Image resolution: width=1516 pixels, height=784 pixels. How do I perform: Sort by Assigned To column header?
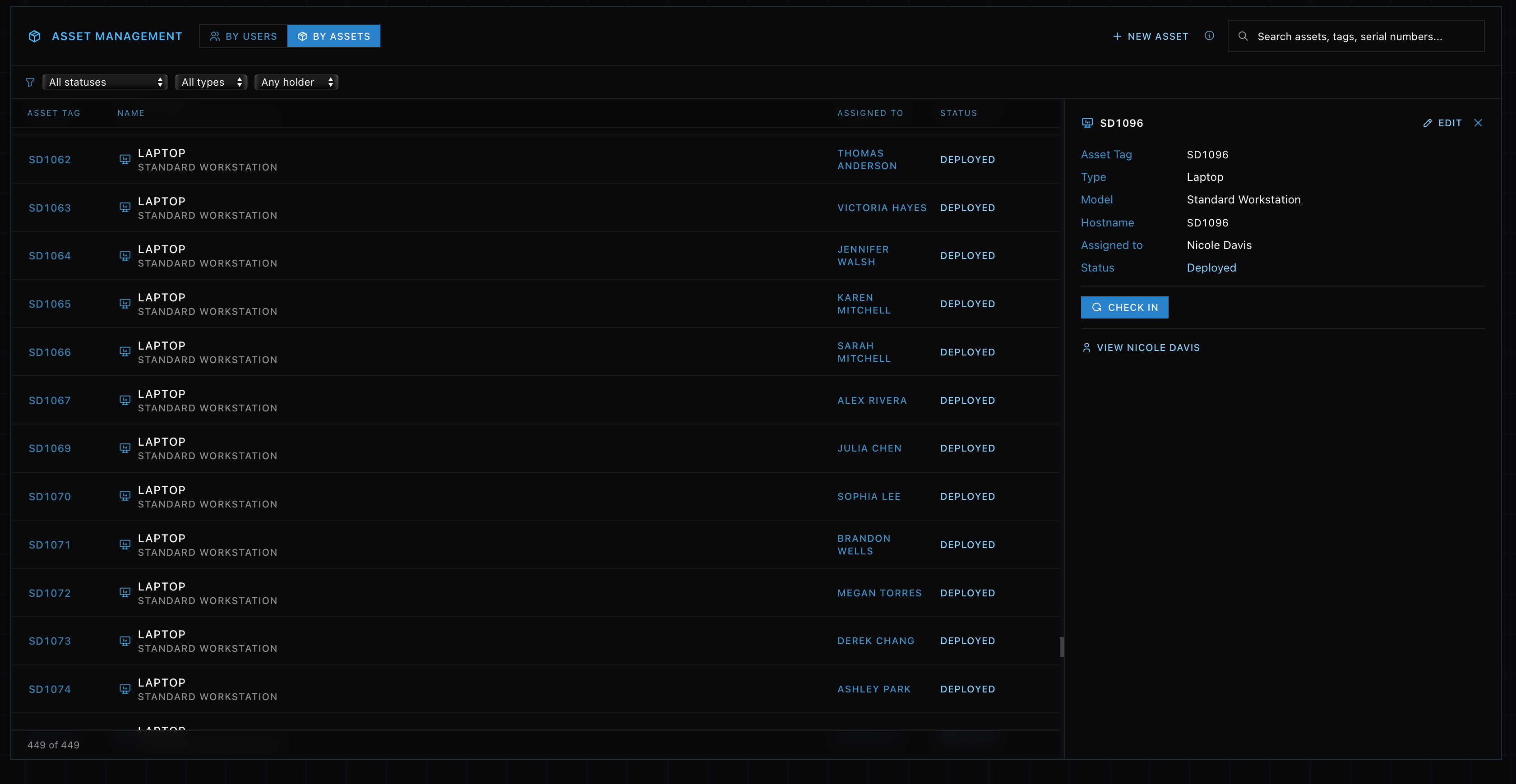870,113
